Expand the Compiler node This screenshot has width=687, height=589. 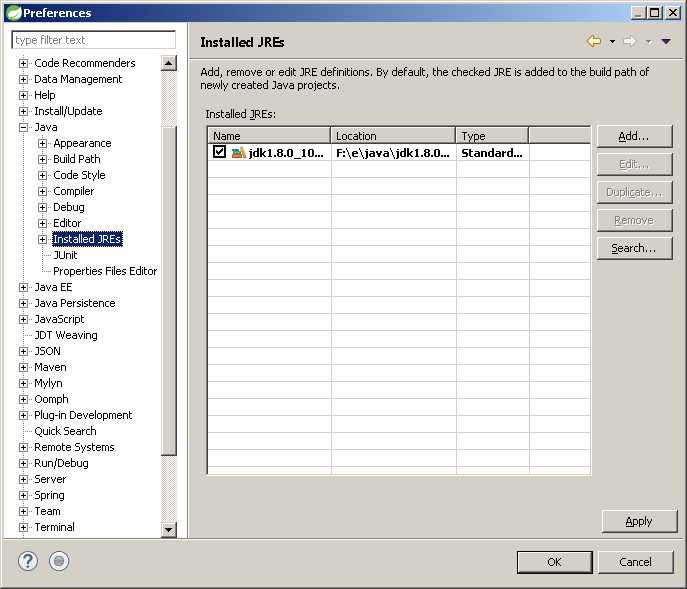[x=42, y=191]
